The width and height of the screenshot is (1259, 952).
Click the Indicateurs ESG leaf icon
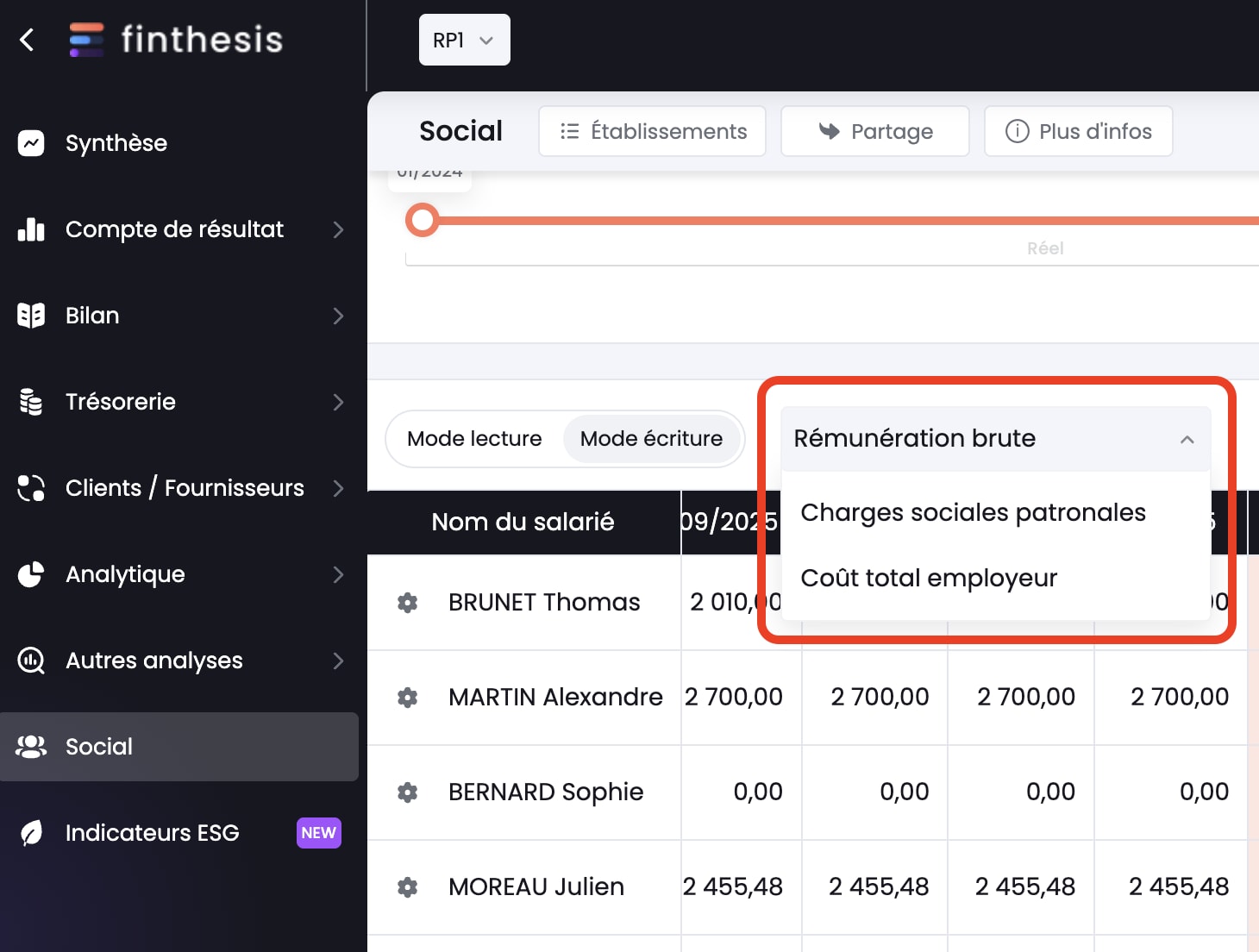31,833
